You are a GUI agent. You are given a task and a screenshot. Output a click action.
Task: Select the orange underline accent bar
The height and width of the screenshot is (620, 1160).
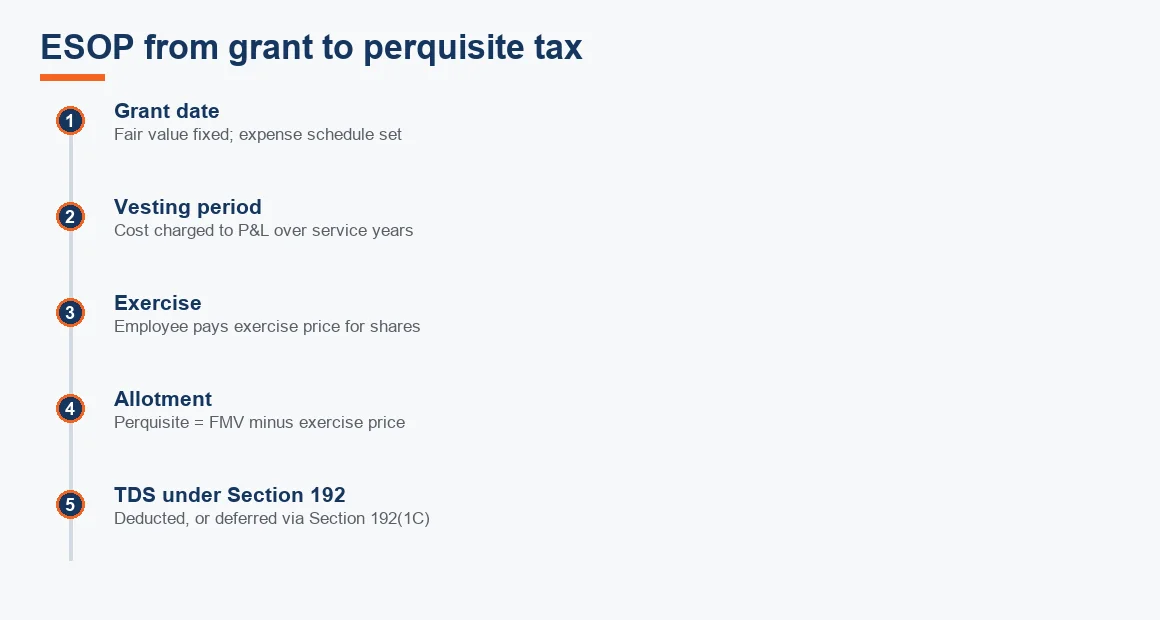pos(72,77)
